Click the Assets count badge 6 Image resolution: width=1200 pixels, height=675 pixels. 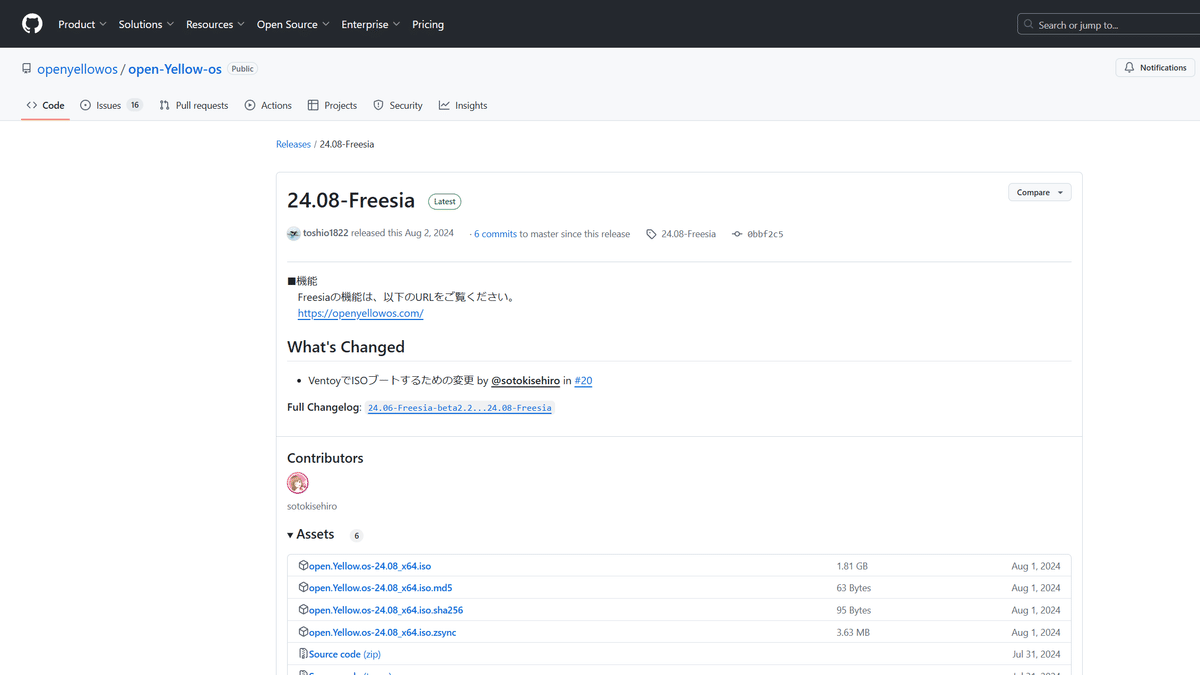[357, 536]
